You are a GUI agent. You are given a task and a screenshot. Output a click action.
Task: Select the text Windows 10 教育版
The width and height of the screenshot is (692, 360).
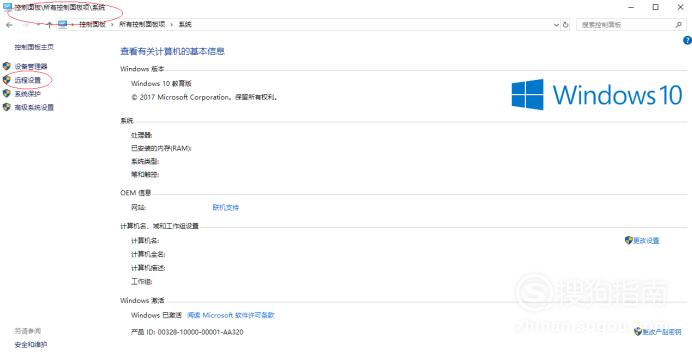click(x=161, y=83)
